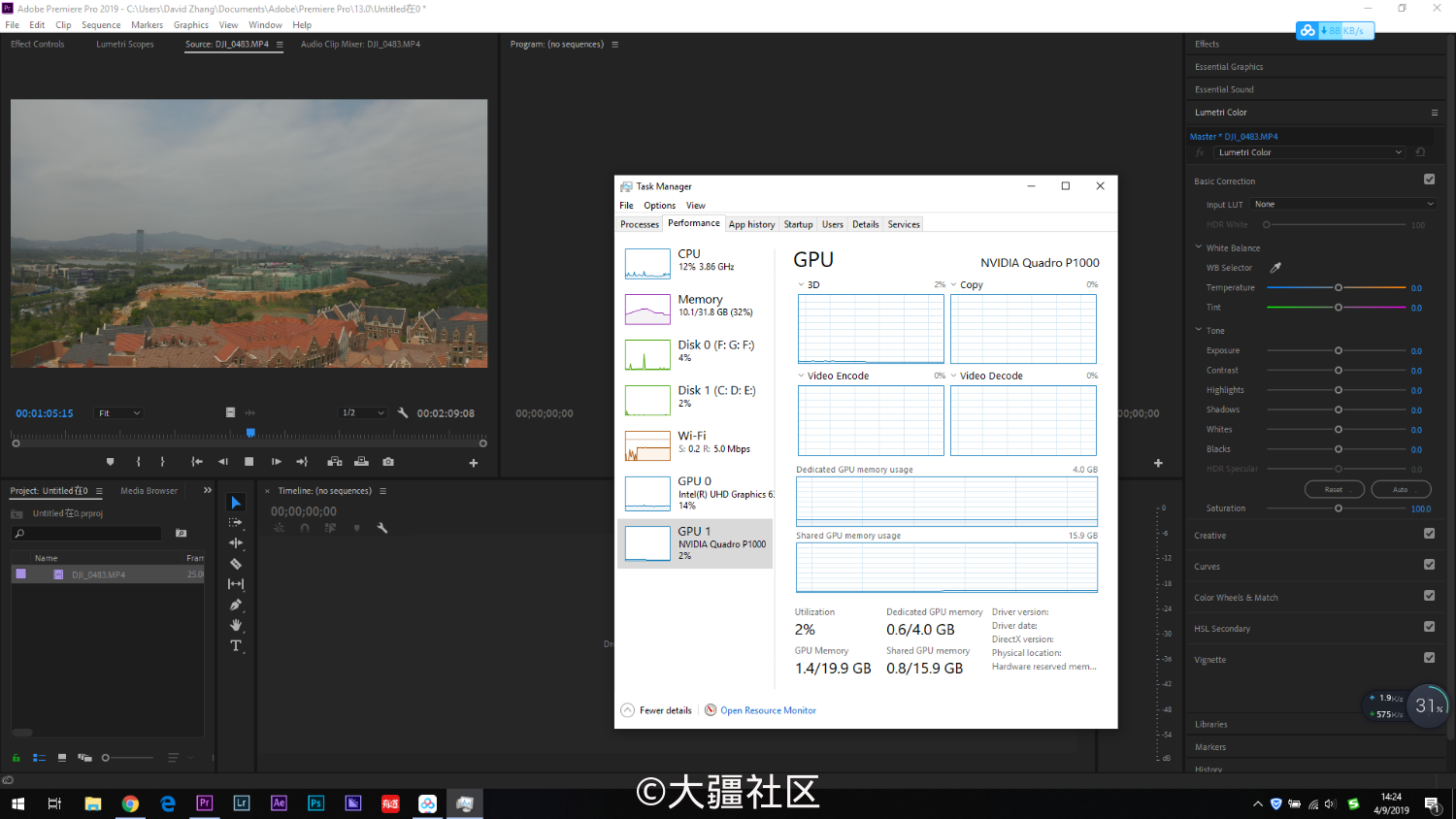The width and height of the screenshot is (1456, 819).
Task: Switch to Media Browser tab
Action: pyautogui.click(x=149, y=491)
